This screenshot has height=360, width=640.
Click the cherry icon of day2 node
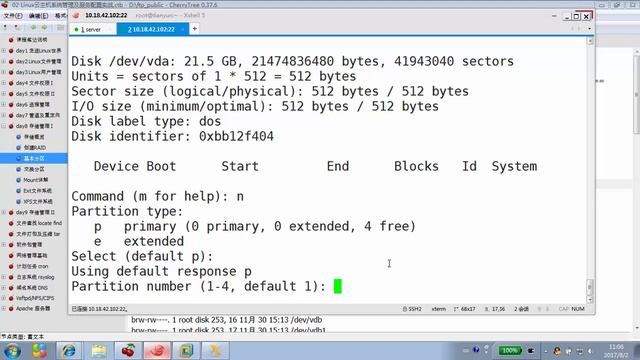(11, 61)
